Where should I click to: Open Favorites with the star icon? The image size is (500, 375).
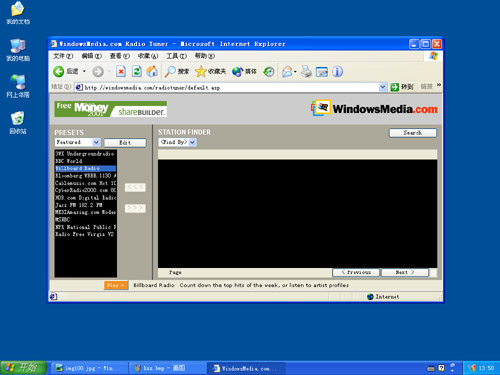pos(201,71)
